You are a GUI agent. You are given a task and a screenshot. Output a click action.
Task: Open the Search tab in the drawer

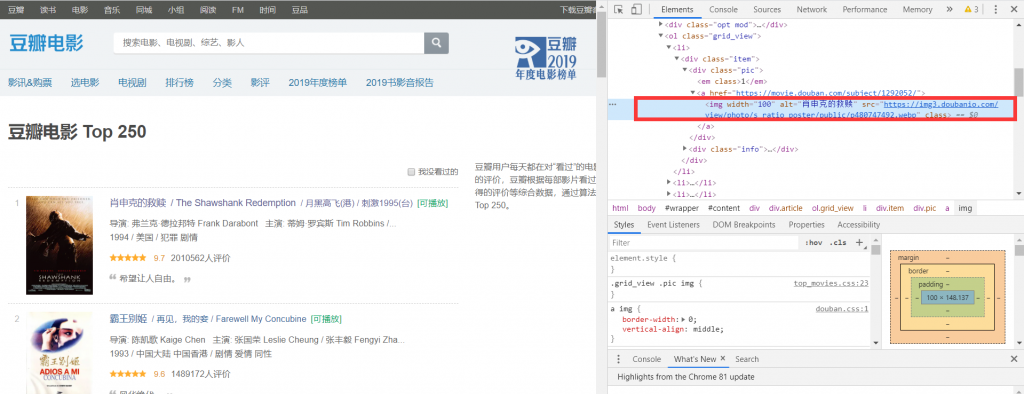point(747,359)
